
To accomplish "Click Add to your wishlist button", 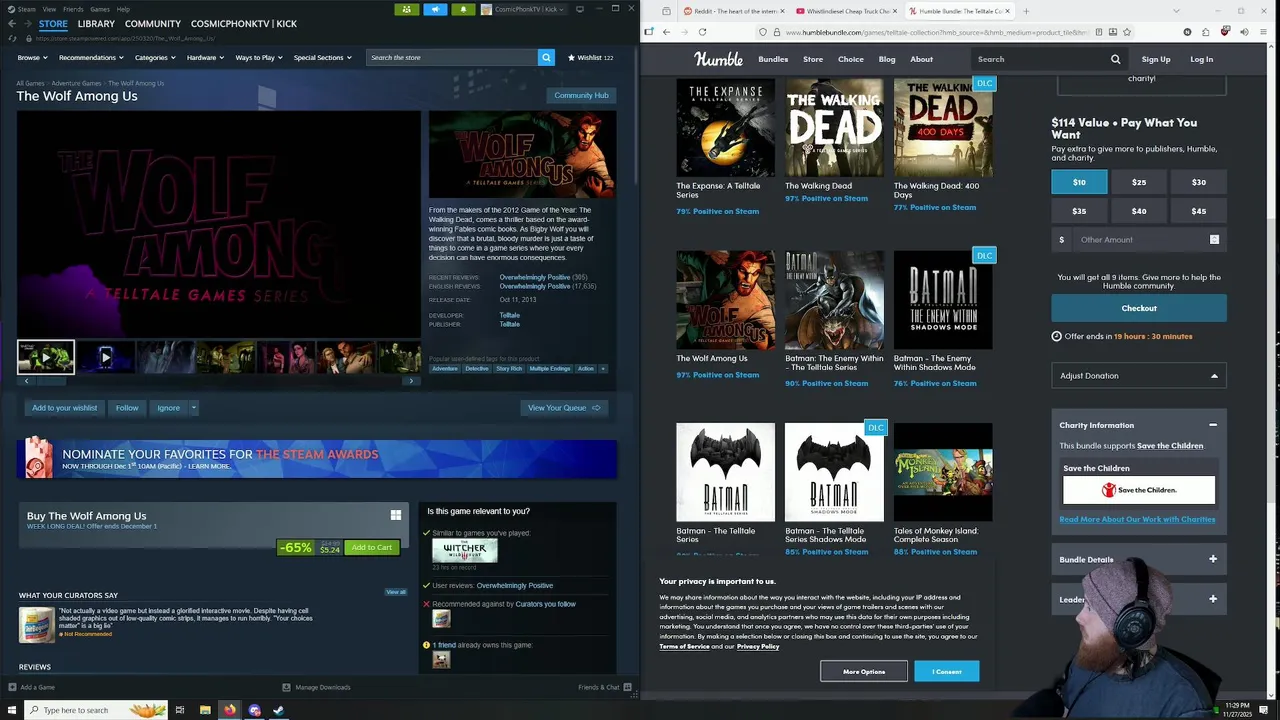I will [x=65, y=407].
